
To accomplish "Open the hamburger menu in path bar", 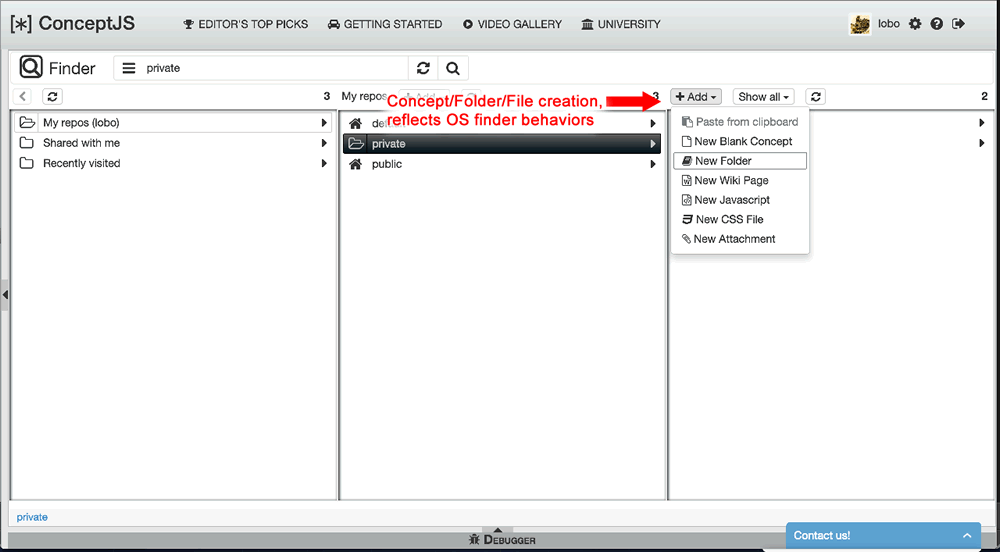I will coord(129,68).
